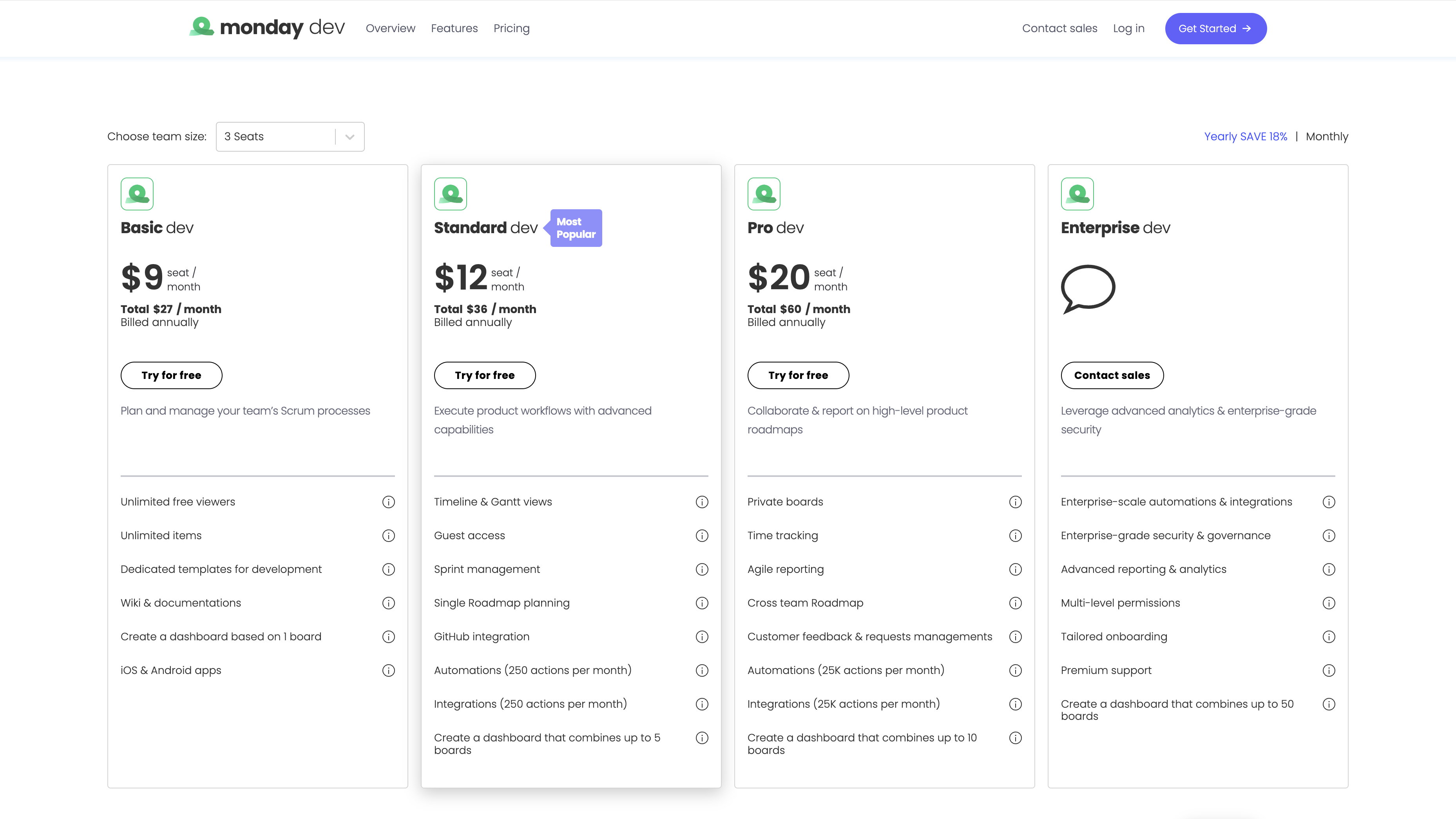
Task: Show info for dashboard based on 1 board
Action: tap(388, 636)
